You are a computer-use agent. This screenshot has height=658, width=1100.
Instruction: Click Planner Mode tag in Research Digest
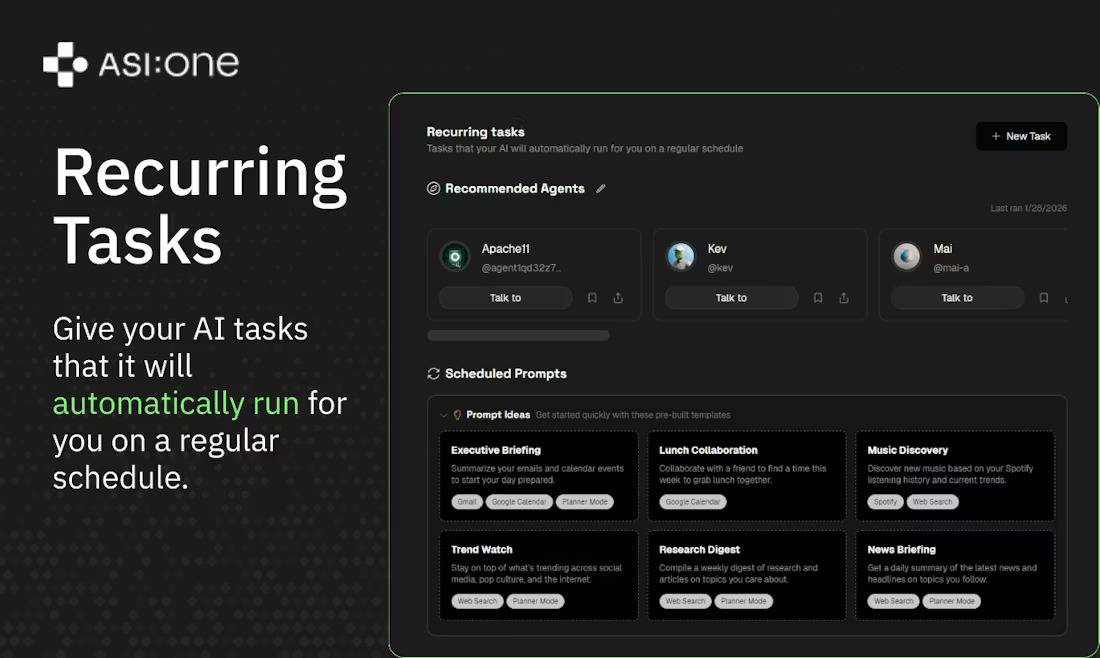click(x=744, y=602)
